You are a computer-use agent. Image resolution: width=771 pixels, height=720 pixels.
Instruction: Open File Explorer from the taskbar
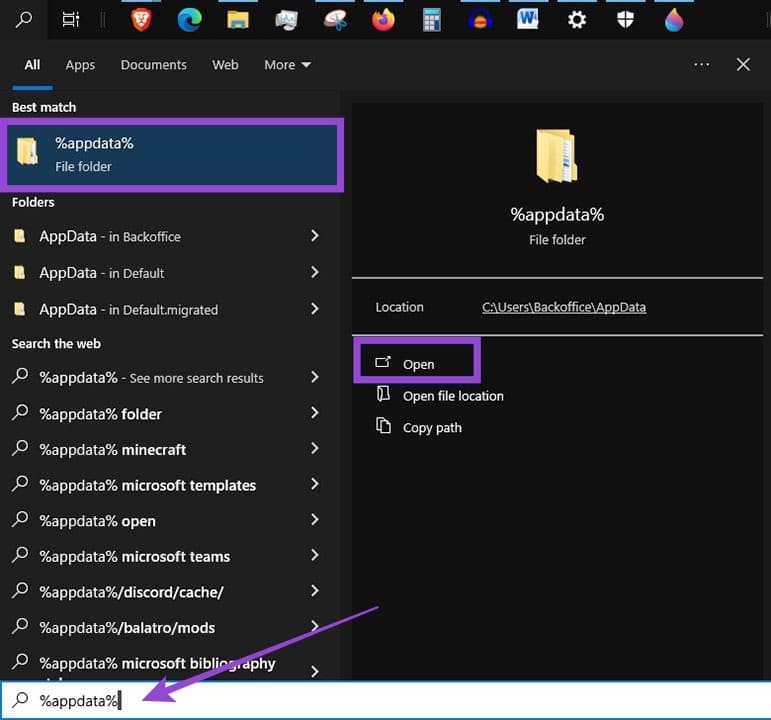(x=238, y=19)
